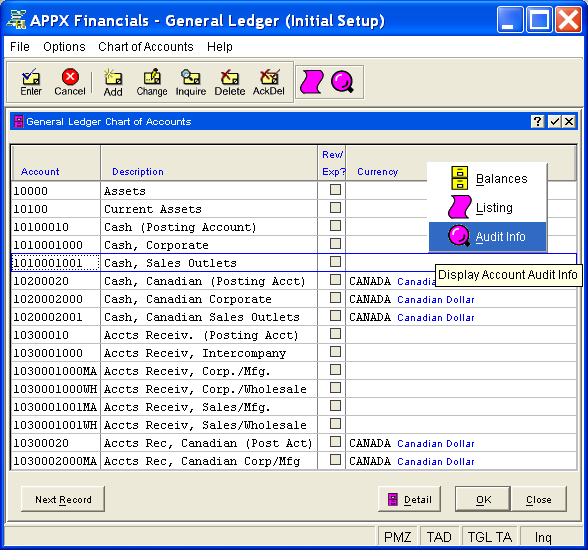Viewport: 588px width, 550px height.
Task: Select account 10000 cell
Action: point(56,191)
